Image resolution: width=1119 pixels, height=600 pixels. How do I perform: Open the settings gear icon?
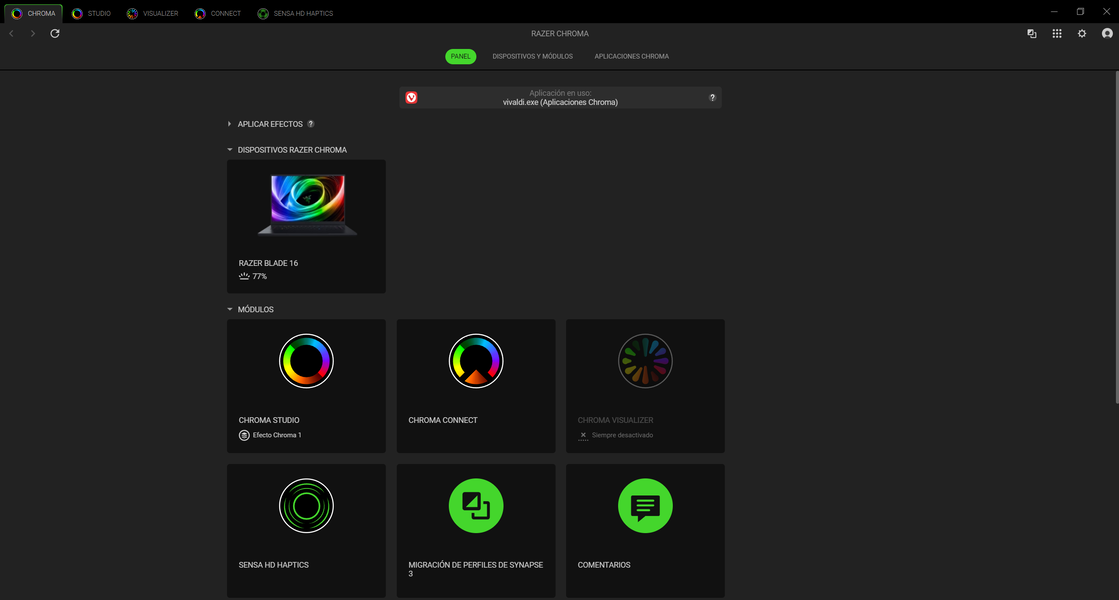point(1082,34)
